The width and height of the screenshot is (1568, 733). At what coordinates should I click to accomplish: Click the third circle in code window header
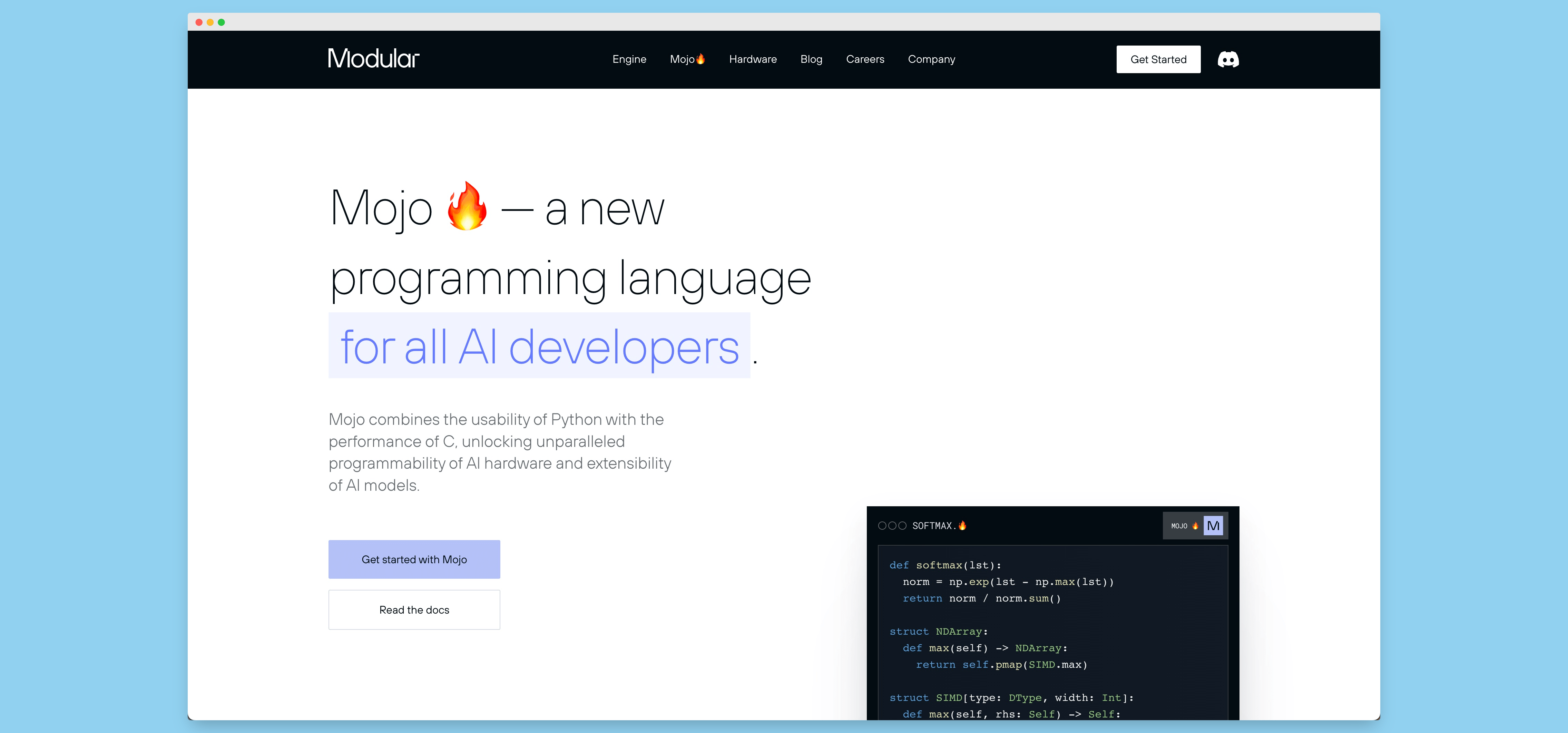(903, 525)
